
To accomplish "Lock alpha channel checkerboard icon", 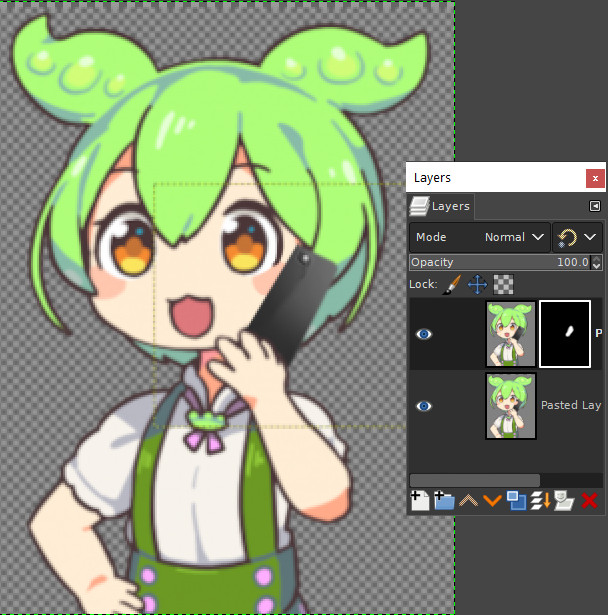I will click(x=503, y=284).
